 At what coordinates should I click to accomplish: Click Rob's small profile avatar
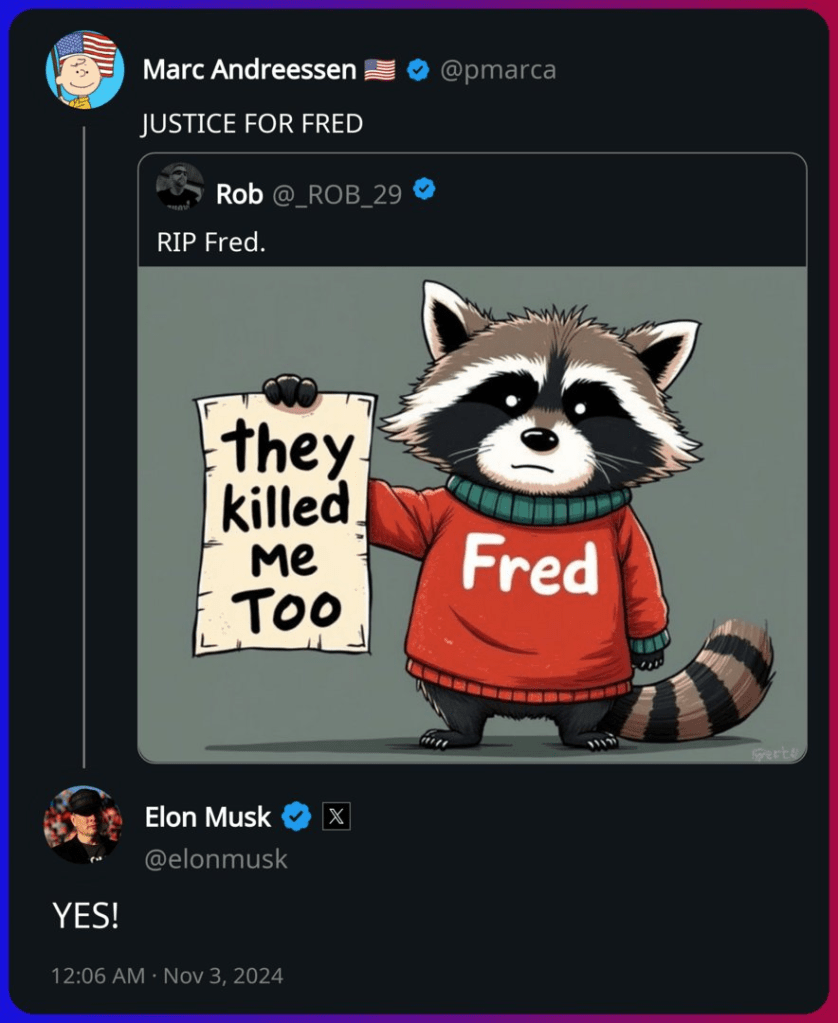[180, 186]
